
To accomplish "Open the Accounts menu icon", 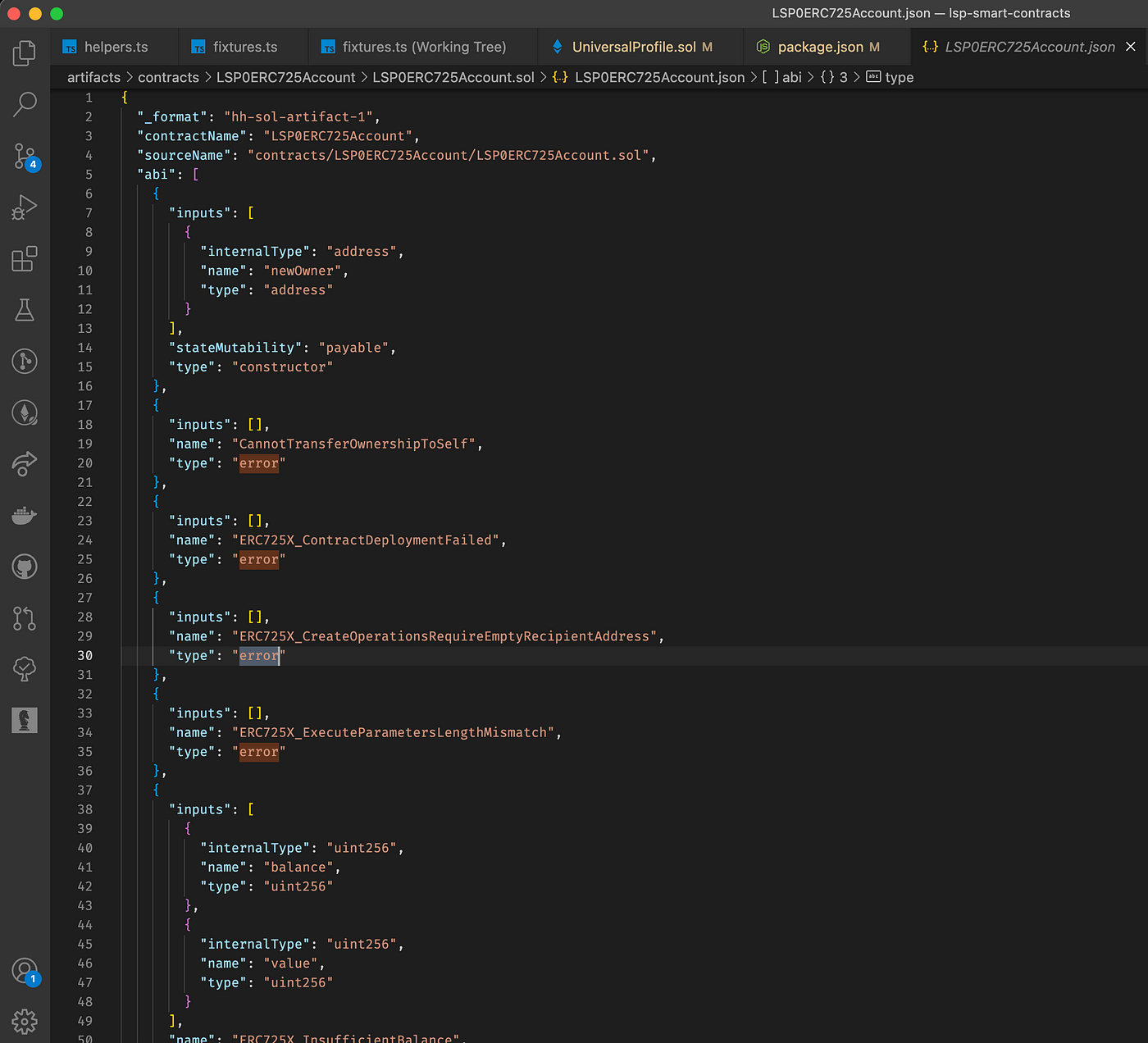I will tap(25, 971).
